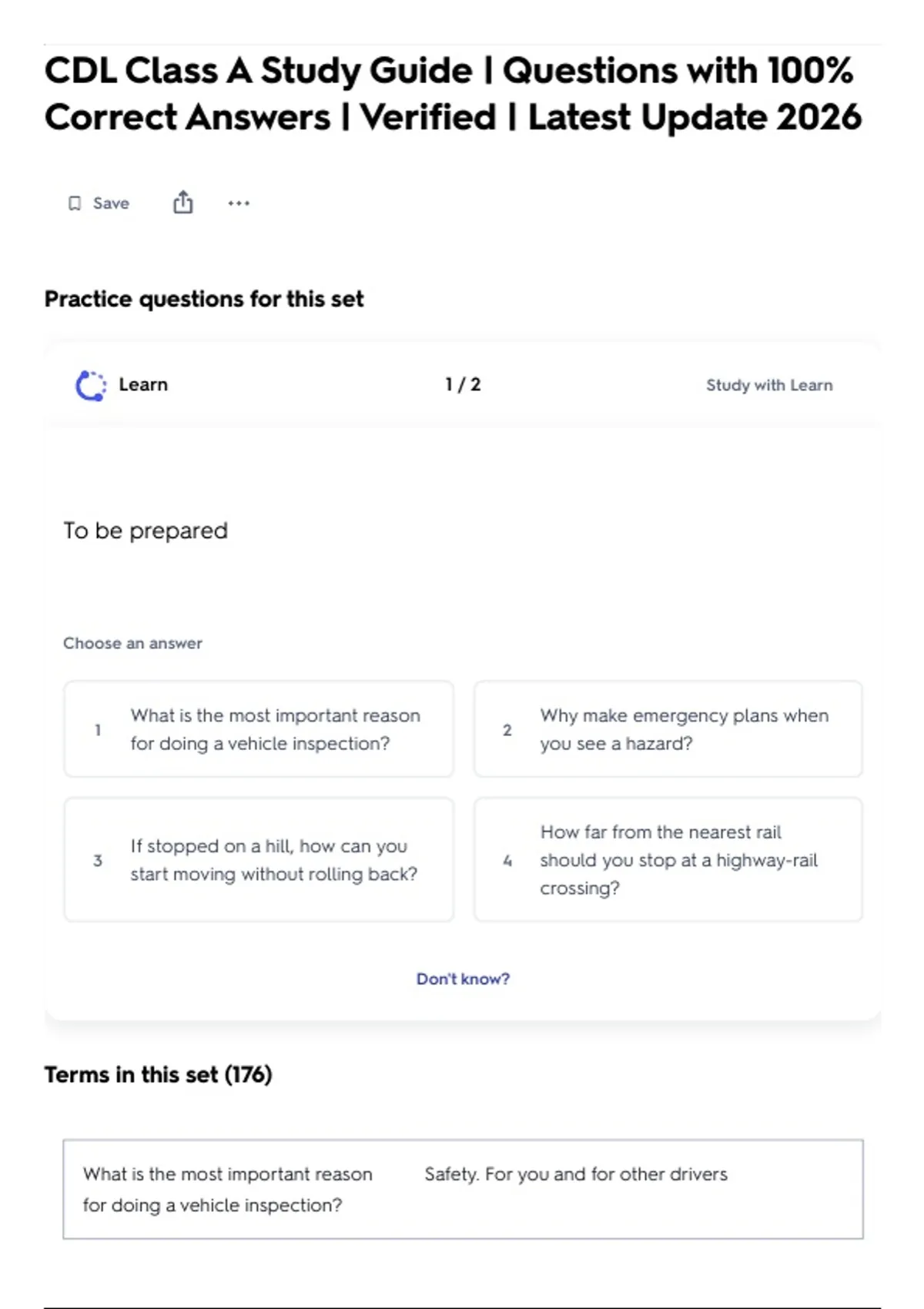Open the three-dots more options menu
The width and height of the screenshot is (924, 1309).
click(x=239, y=203)
